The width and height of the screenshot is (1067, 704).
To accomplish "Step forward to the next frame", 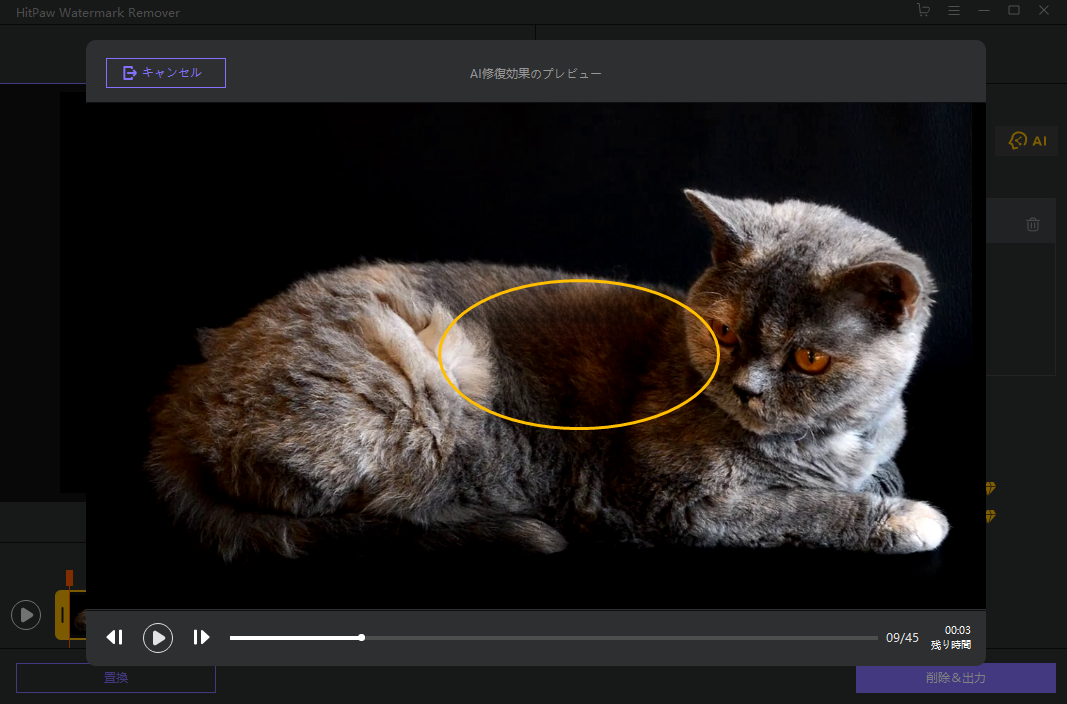I will point(201,637).
